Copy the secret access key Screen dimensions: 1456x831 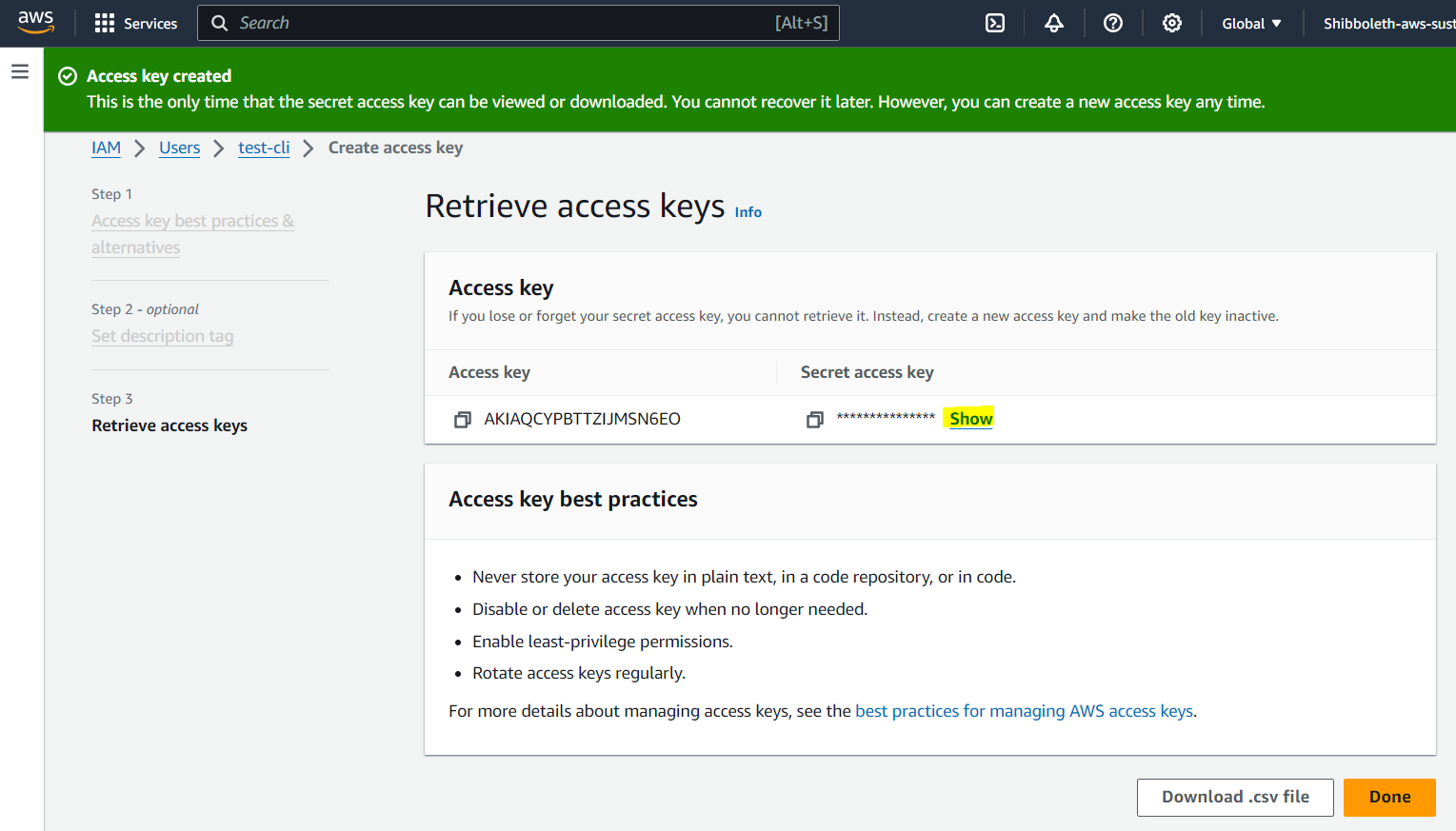pyautogui.click(x=815, y=420)
